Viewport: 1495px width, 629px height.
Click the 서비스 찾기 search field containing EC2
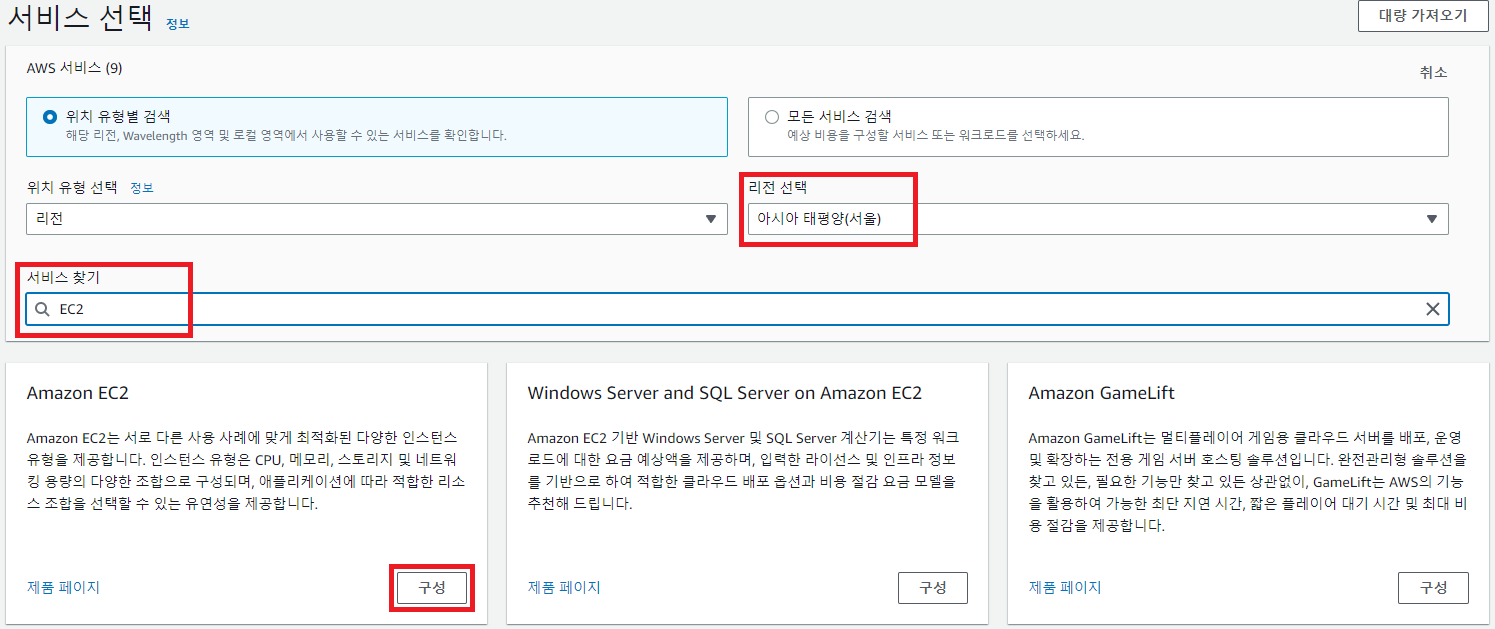737,309
